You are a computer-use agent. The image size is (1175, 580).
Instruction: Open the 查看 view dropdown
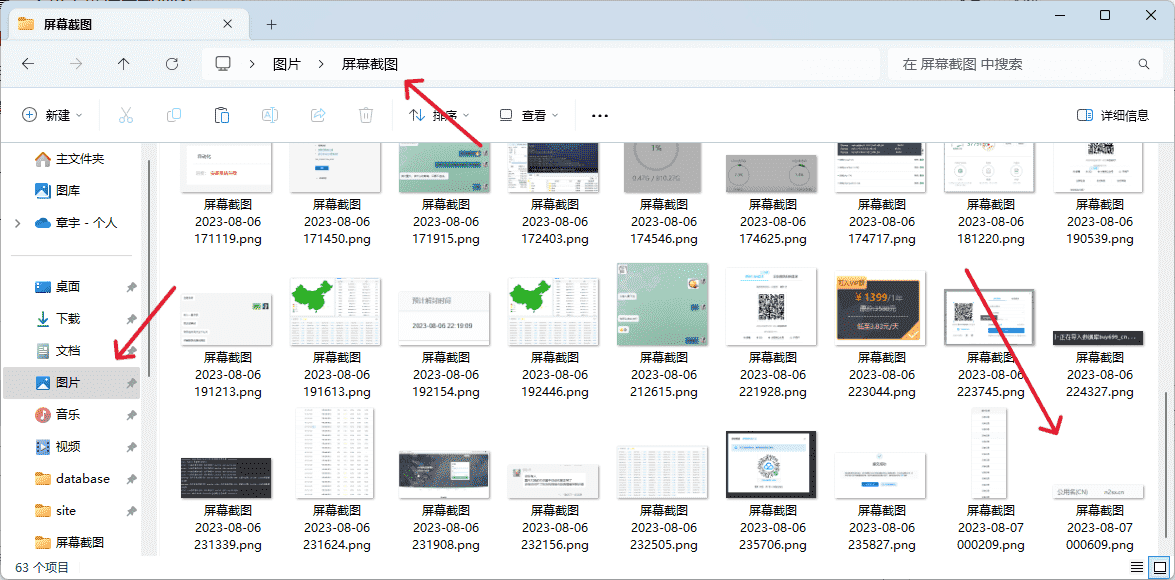(528, 115)
